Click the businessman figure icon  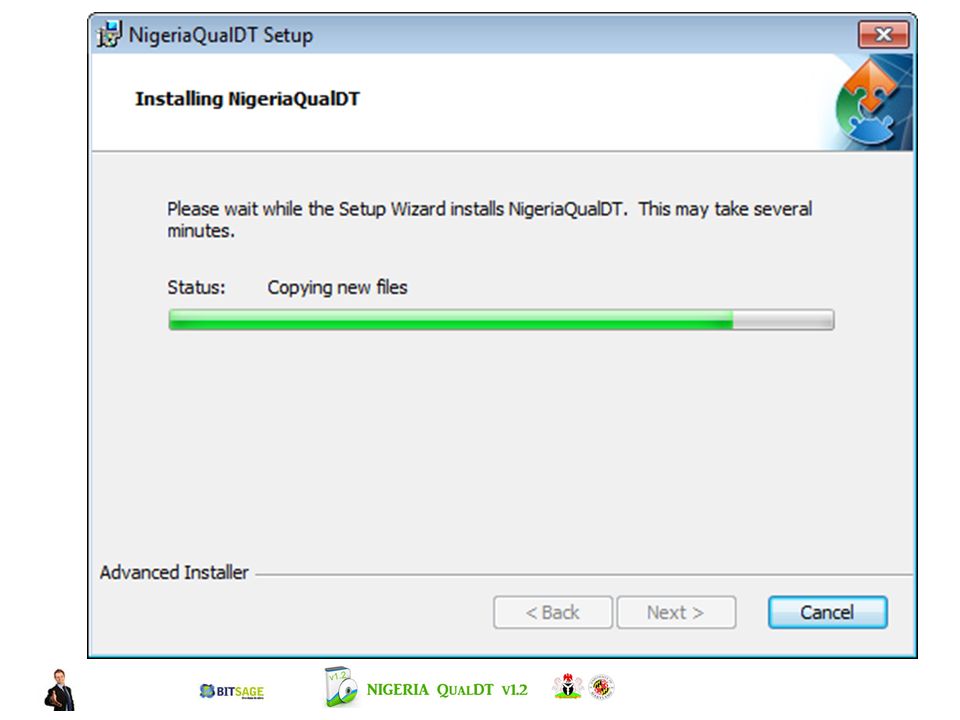pos(59,690)
